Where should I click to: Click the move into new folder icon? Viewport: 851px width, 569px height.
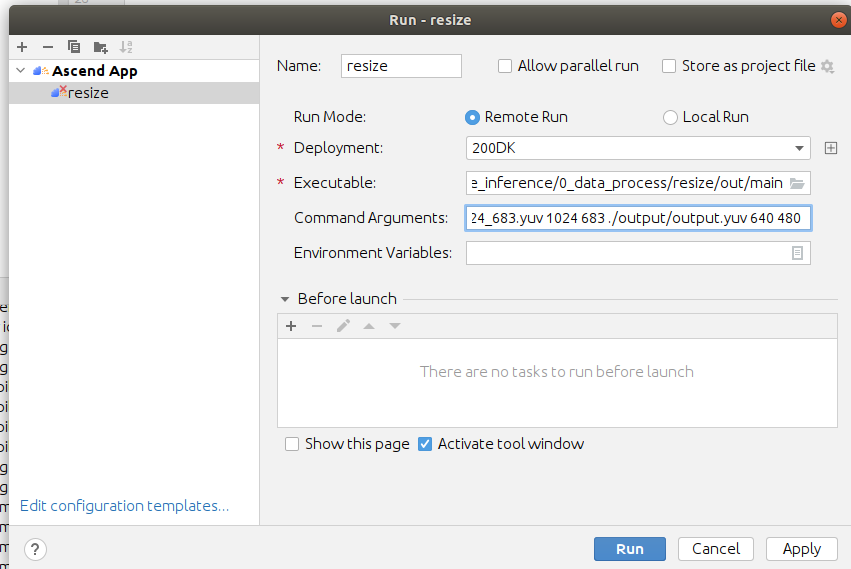tap(100, 47)
